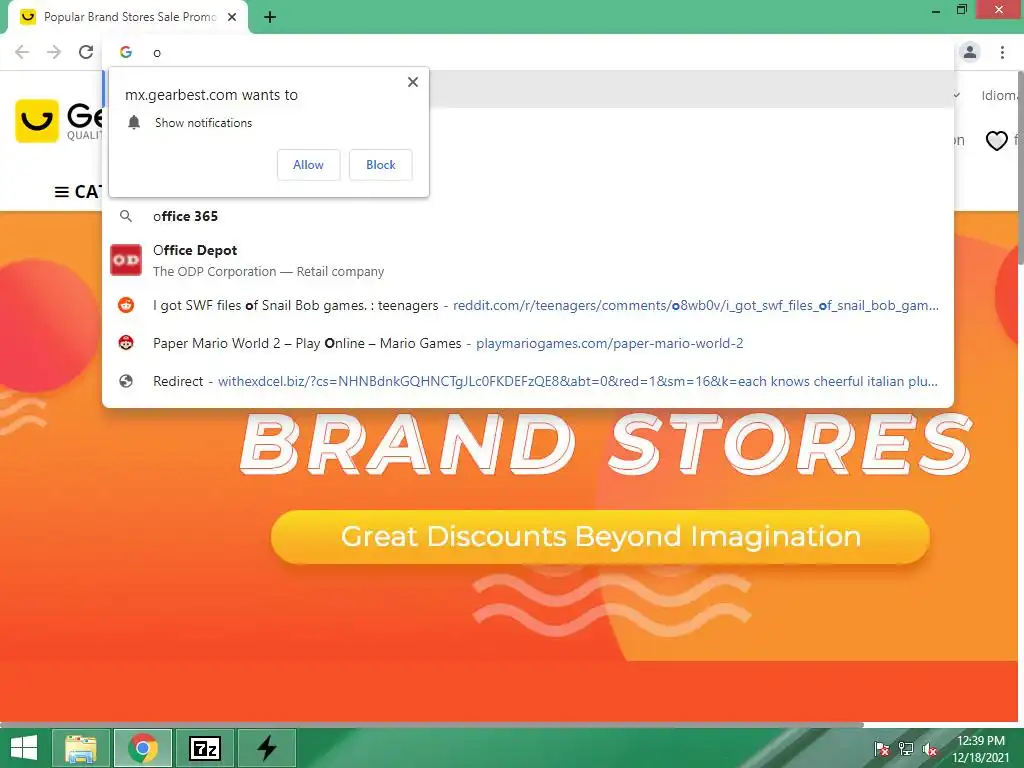Open the hamburger categories menu
The width and height of the screenshot is (1024, 768).
tap(61, 192)
